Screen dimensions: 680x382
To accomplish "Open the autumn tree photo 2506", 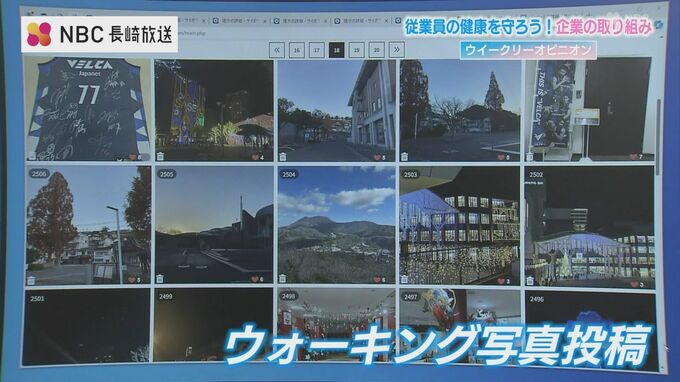I will click(88, 225).
